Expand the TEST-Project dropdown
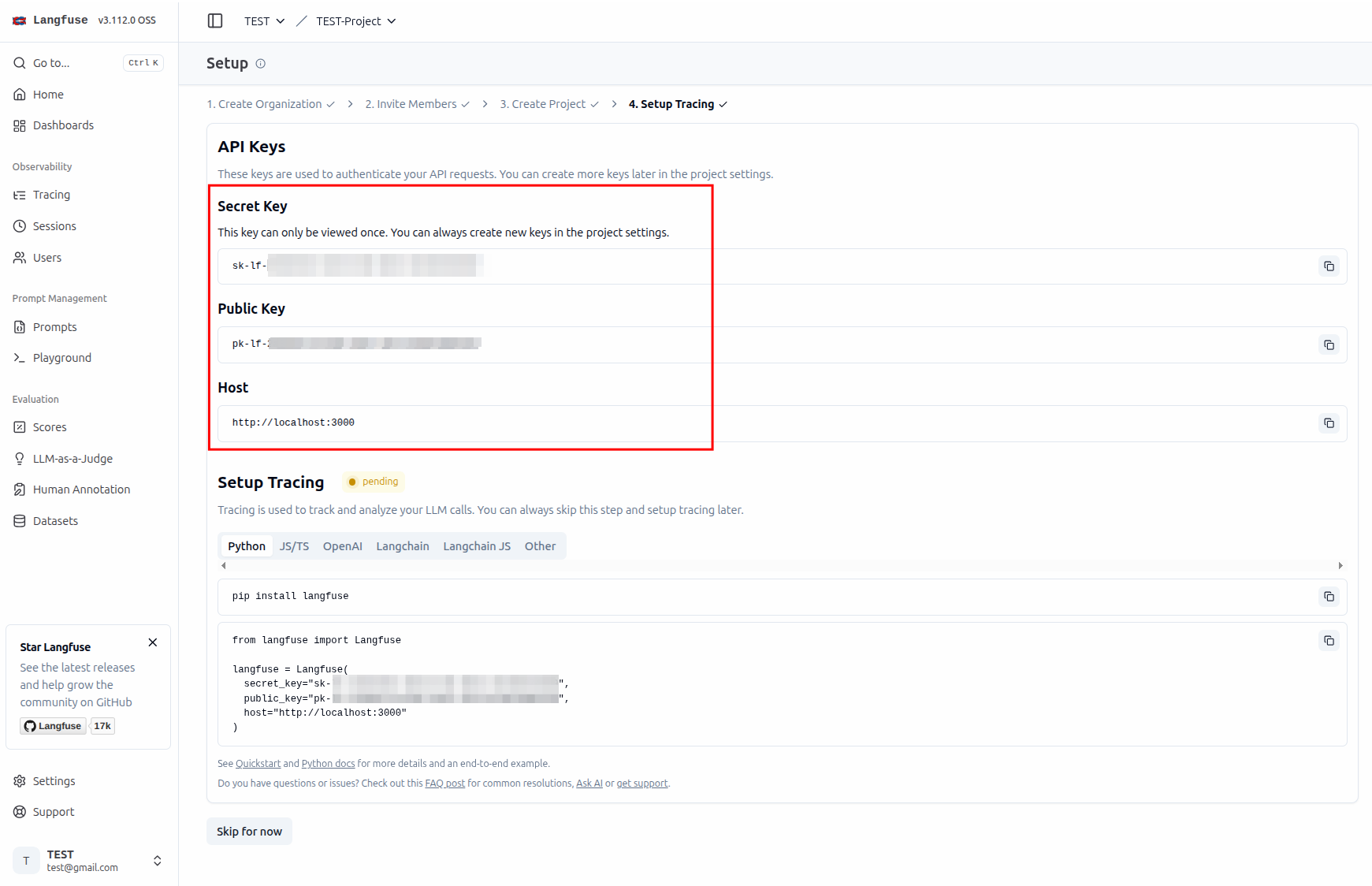The width and height of the screenshot is (1372, 886). [356, 21]
